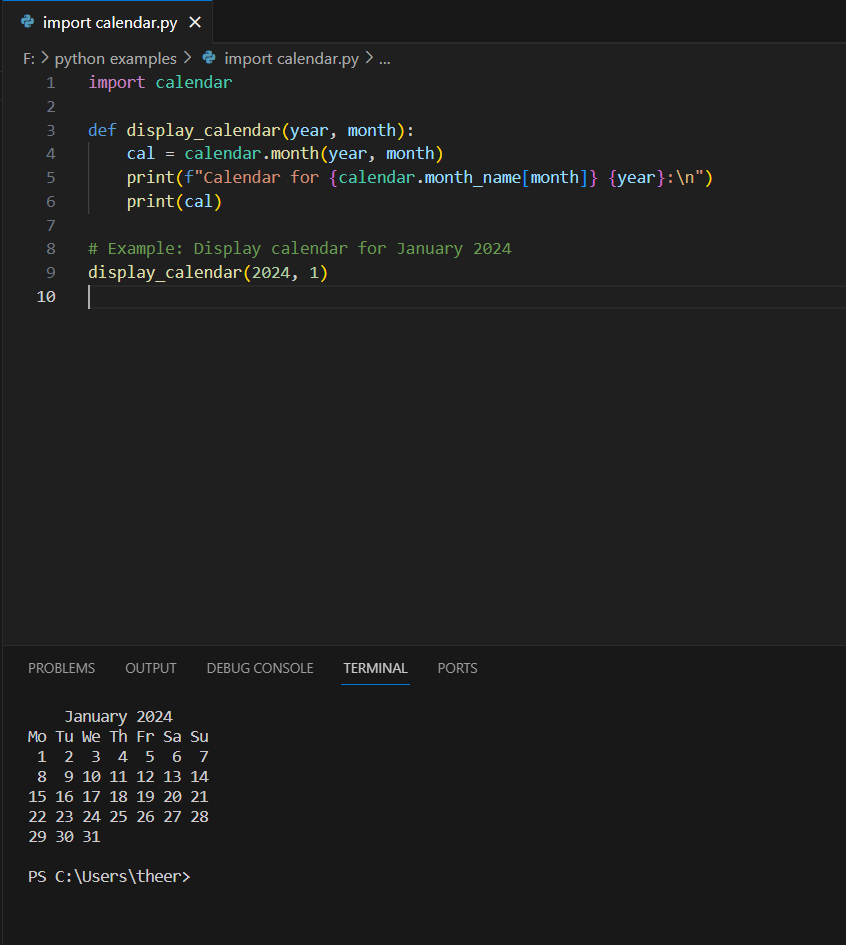Open the DEBUG CONSOLE panel tab

pos(260,668)
